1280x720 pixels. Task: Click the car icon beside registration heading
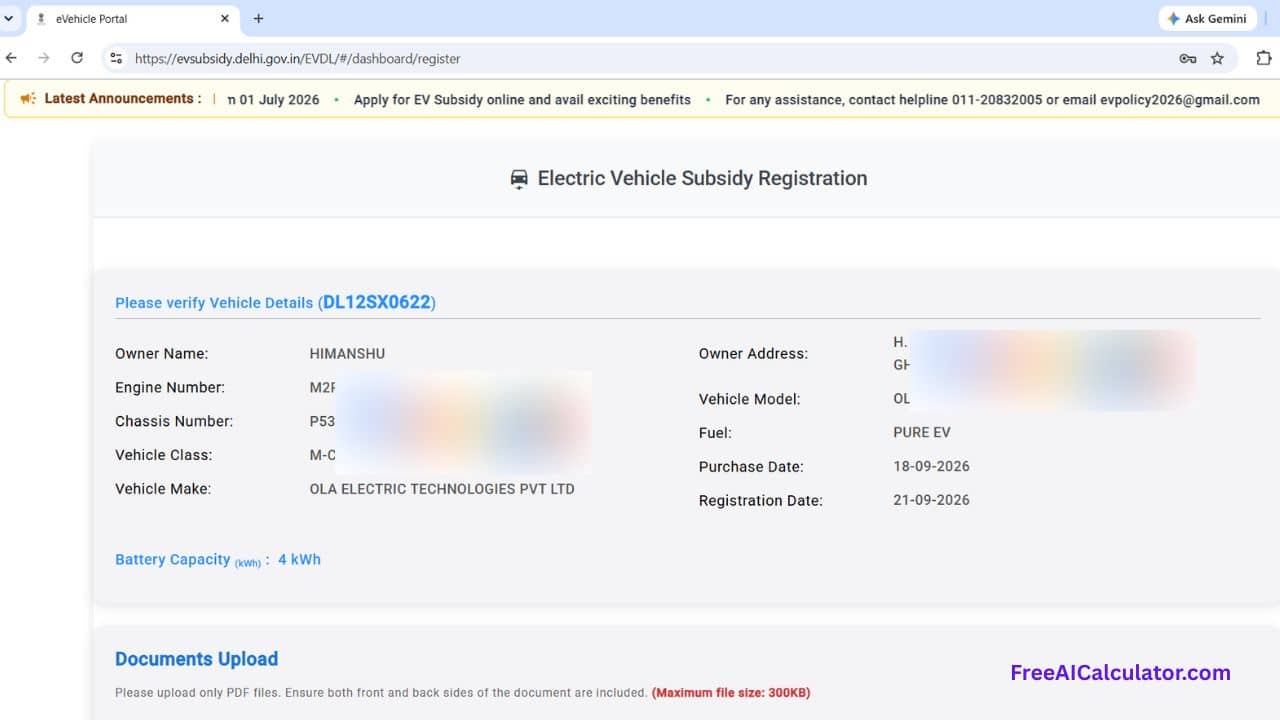[x=519, y=179]
